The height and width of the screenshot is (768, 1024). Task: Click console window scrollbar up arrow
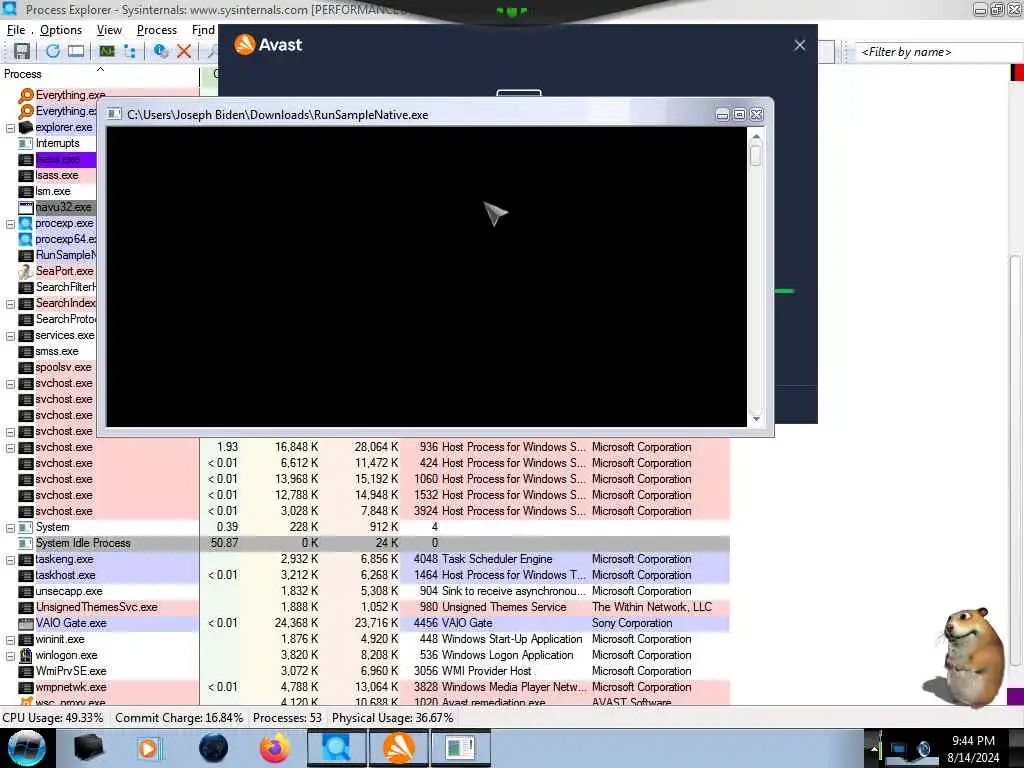coord(756,136)
